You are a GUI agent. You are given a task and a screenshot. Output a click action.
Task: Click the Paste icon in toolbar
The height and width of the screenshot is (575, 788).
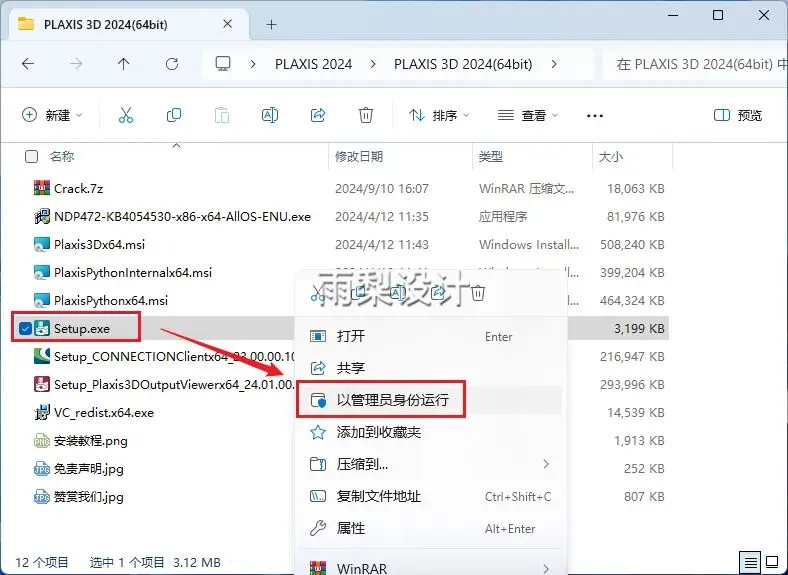click(x=222, y=116)
